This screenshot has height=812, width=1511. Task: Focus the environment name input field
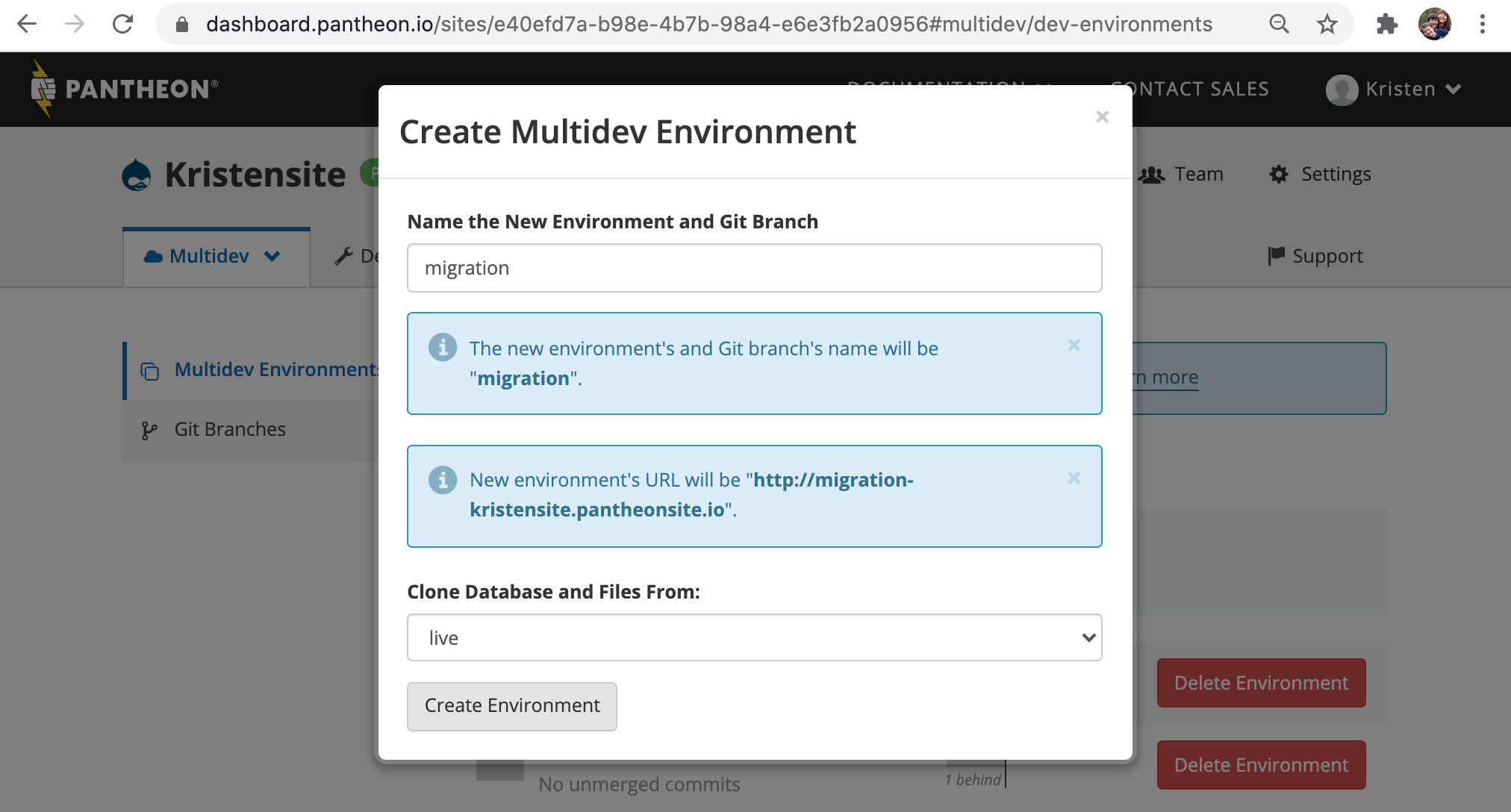point(754,268)
